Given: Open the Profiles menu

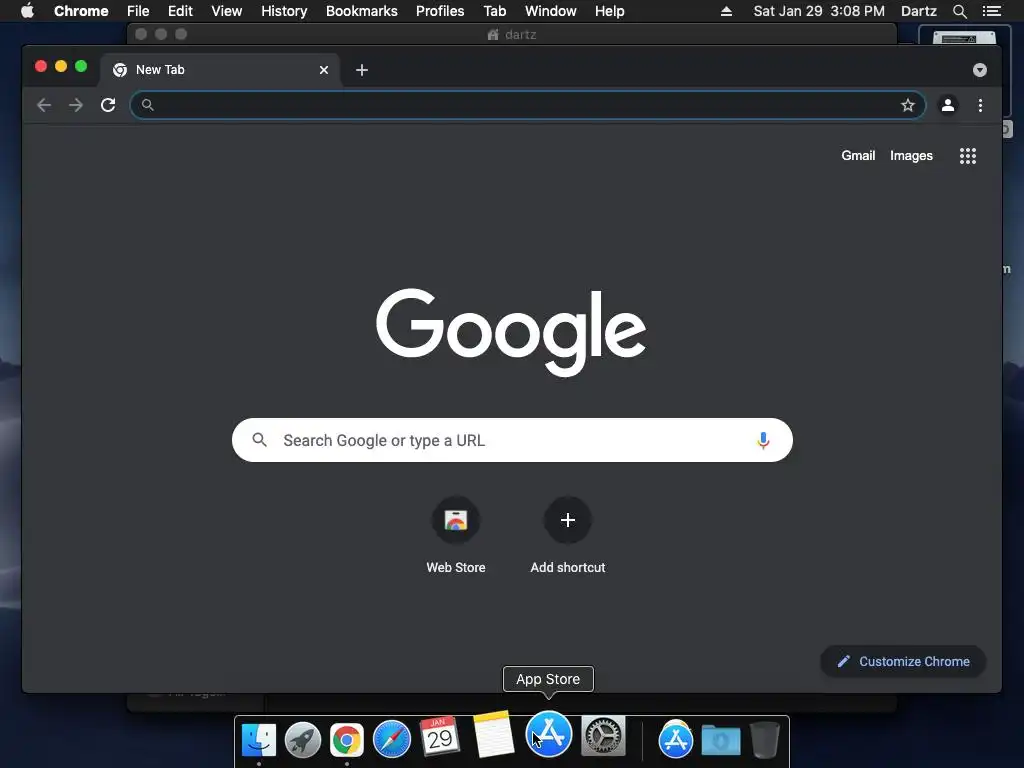Looking at the screenshot, I should [440, 11].
